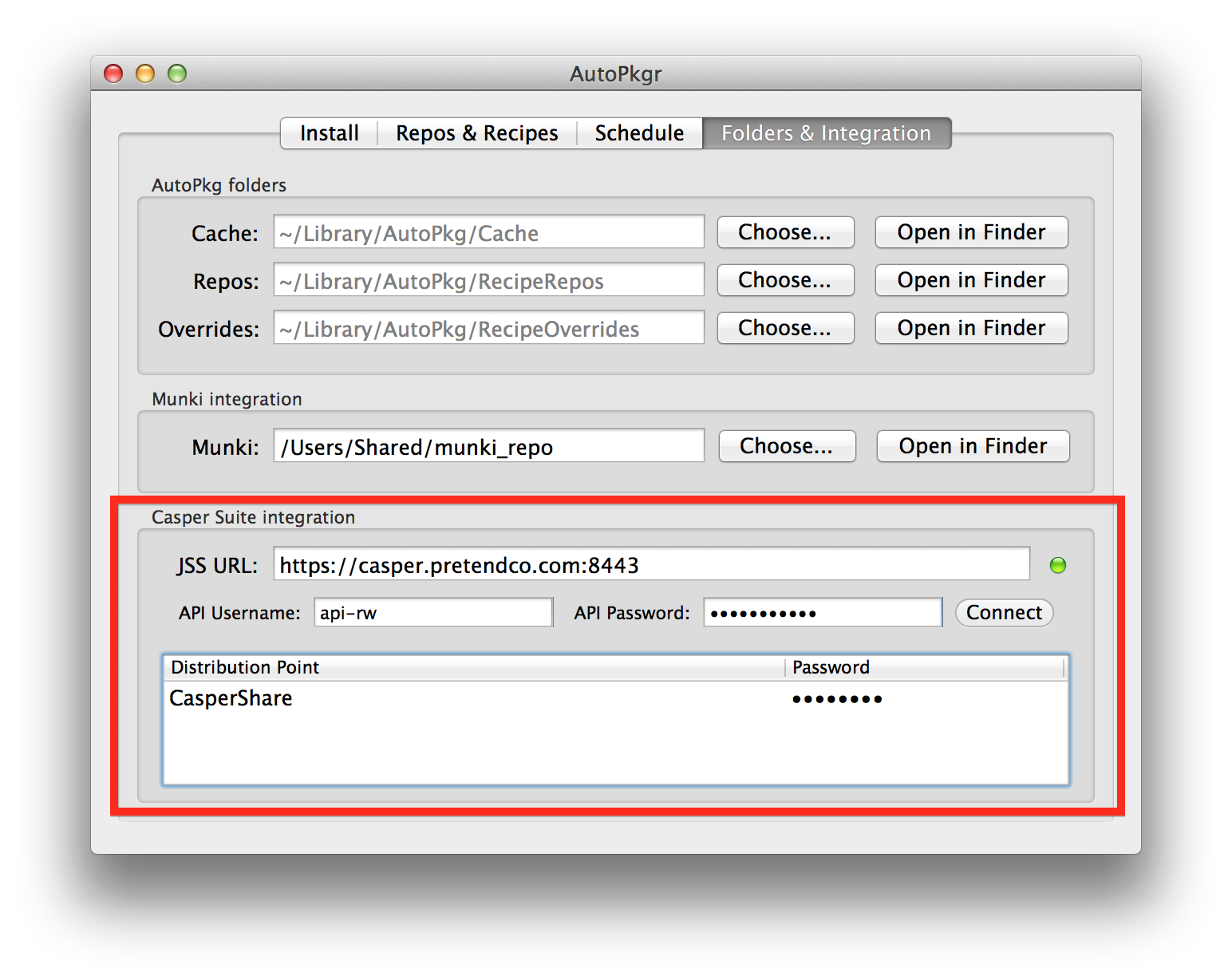Click the Password column header
Viewport: 1232px width, 980px height.
[x=926, y=667]
